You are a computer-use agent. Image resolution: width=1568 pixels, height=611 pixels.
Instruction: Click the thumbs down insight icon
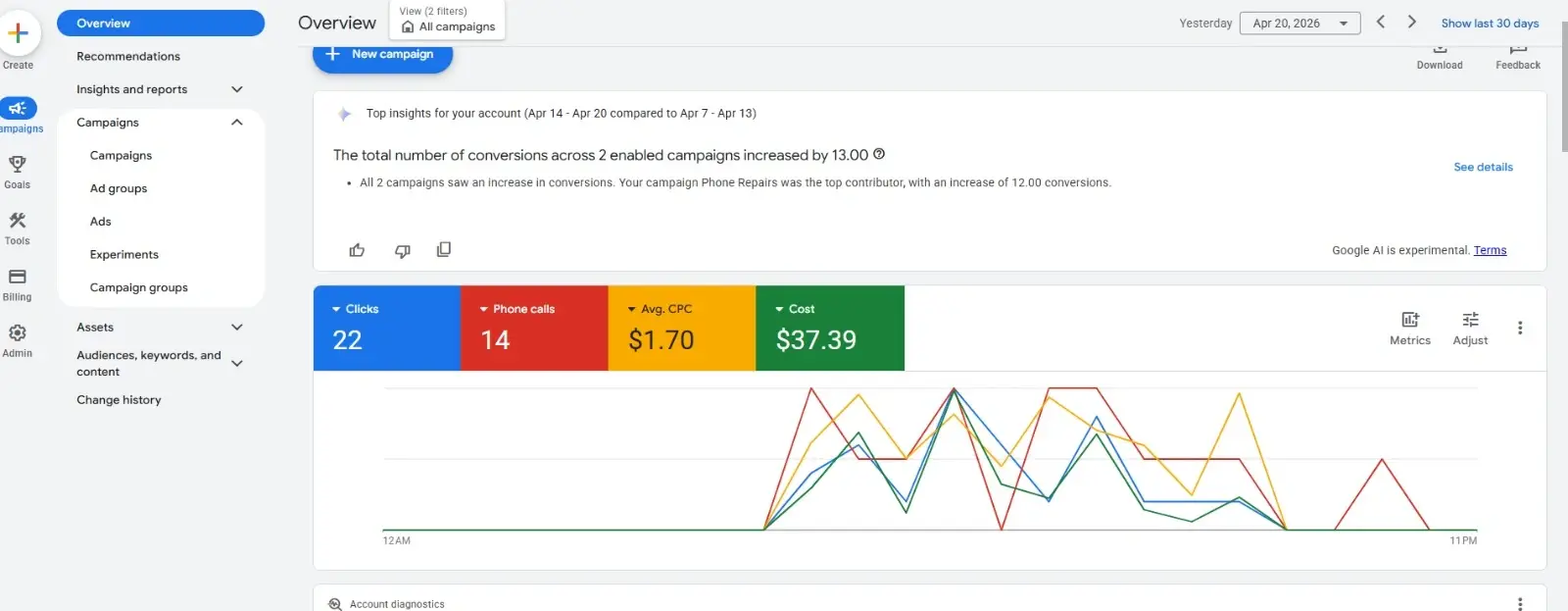coord(402,250)
